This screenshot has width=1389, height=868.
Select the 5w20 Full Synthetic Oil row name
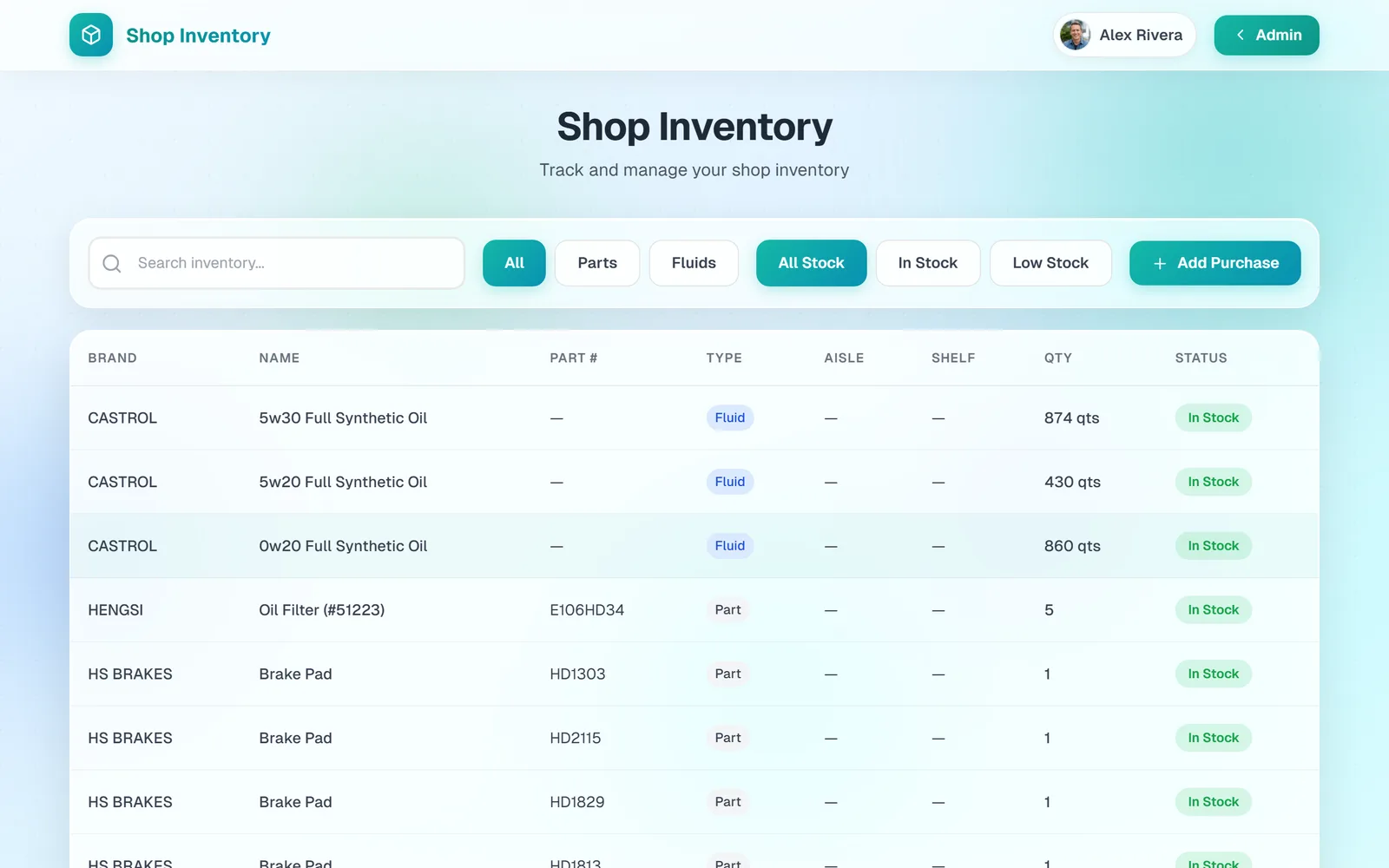pos(343,482)
